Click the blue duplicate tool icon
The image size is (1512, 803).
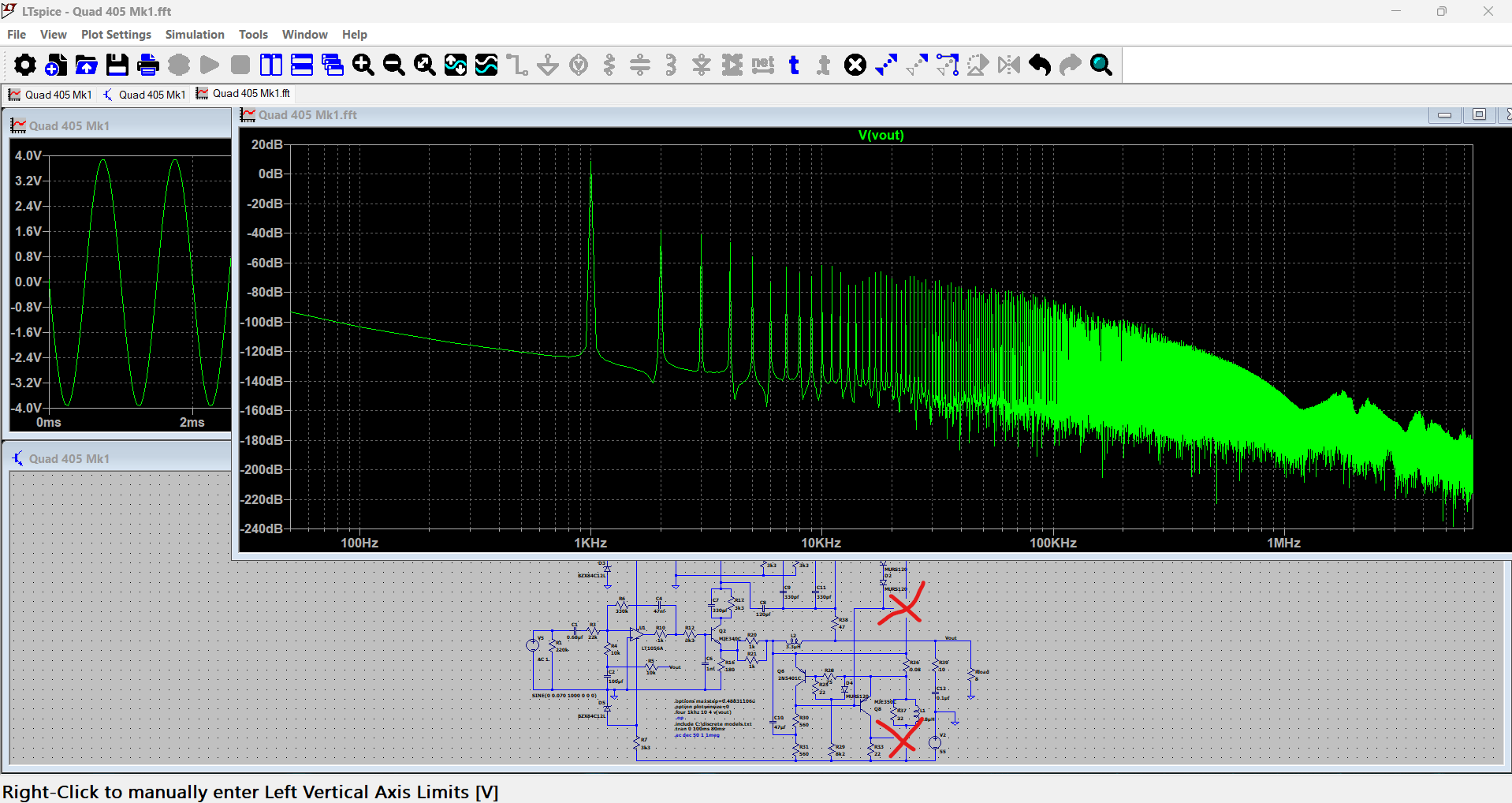tap(886, 65)
